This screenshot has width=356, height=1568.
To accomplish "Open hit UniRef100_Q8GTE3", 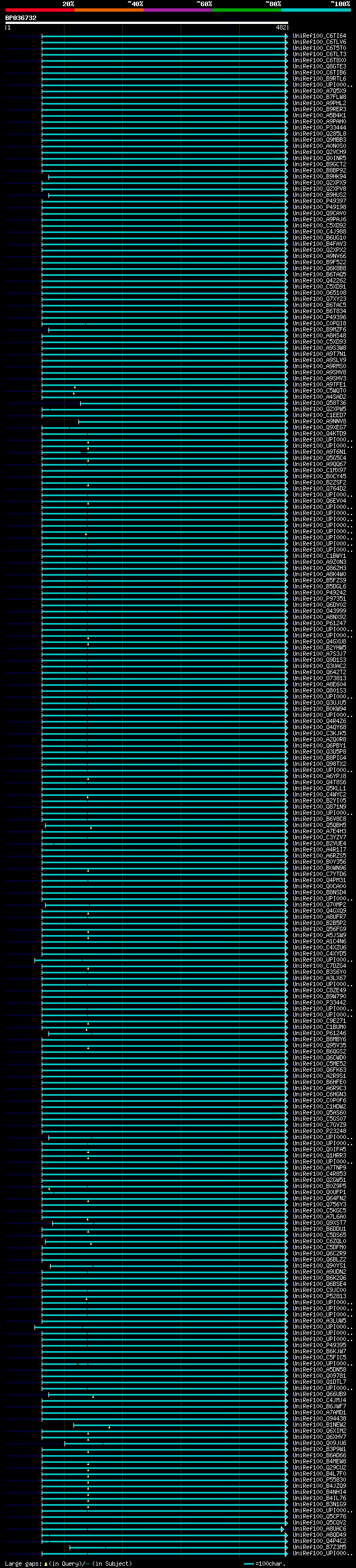I will coord(319,66).
